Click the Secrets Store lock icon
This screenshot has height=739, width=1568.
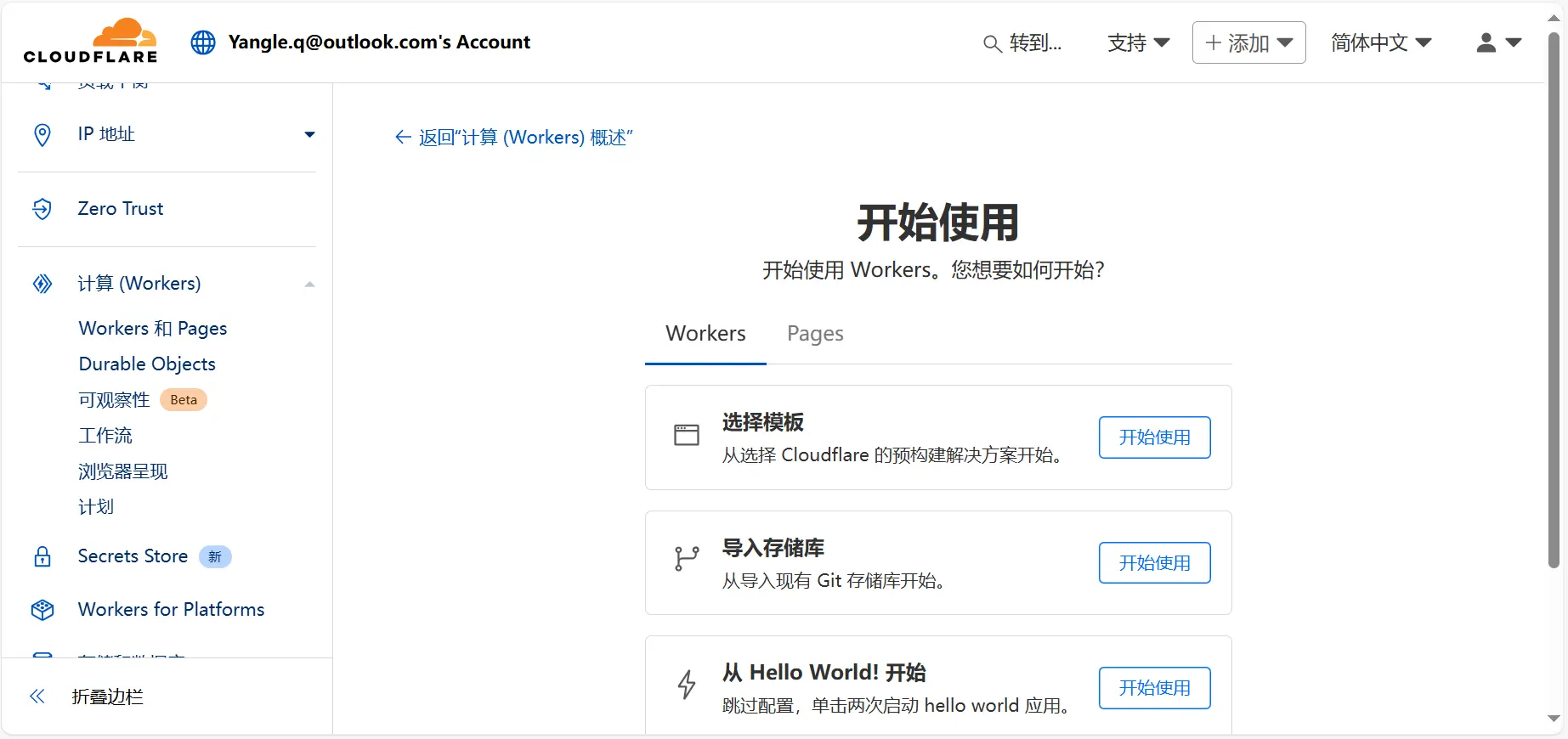42,556
